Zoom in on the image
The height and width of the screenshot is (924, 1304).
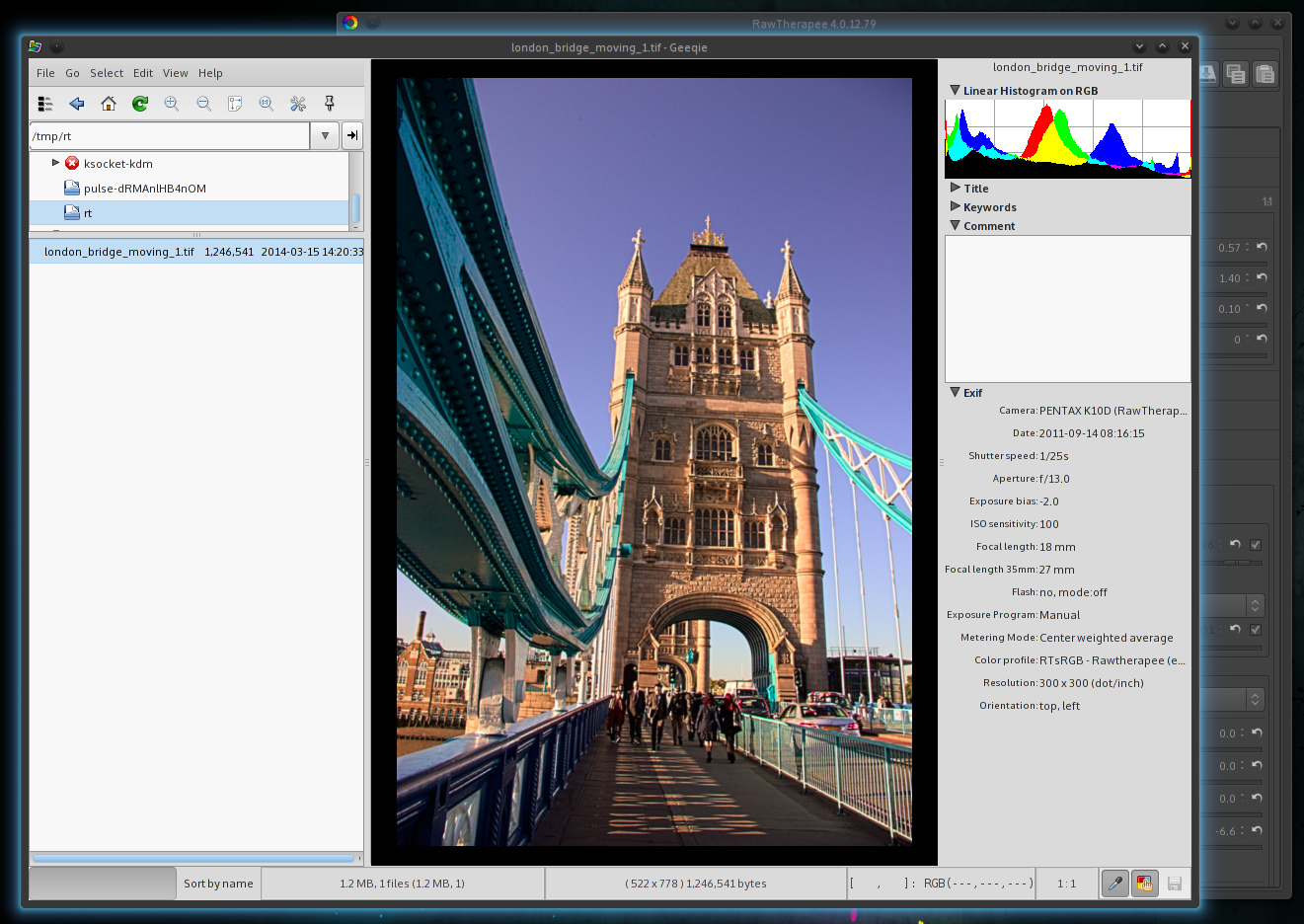click(172, 104)
